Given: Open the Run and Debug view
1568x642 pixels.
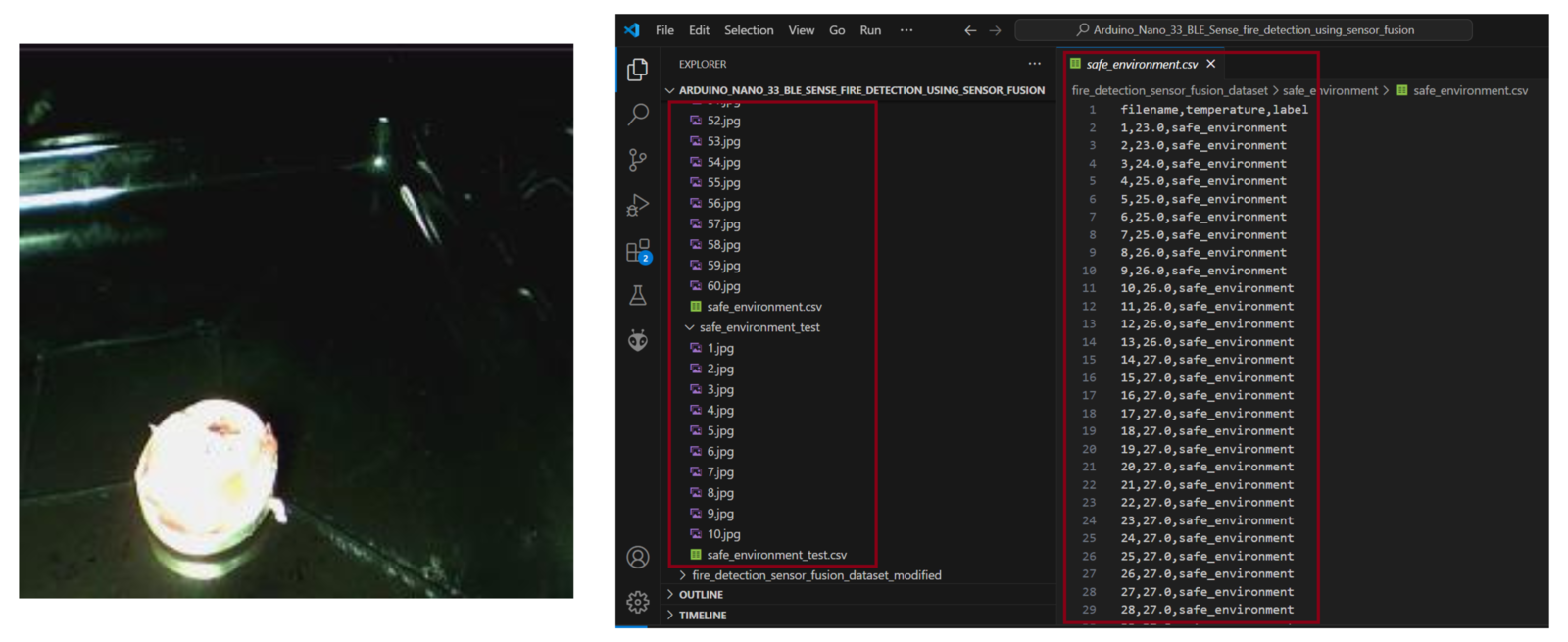Looking at the screenshot, I should click(x=638, y=205).
